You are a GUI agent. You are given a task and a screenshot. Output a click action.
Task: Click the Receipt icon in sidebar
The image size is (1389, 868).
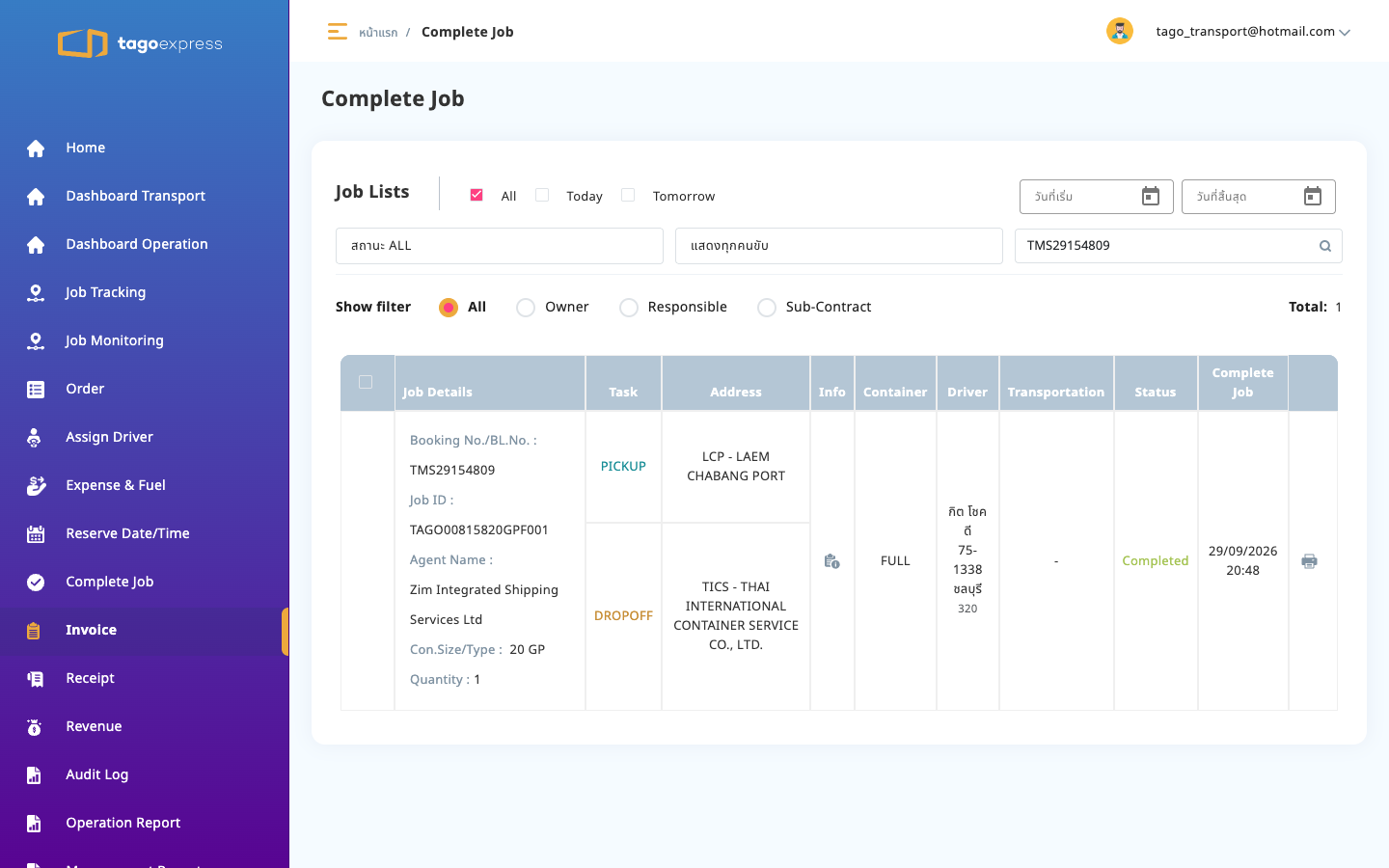[36, 678]
